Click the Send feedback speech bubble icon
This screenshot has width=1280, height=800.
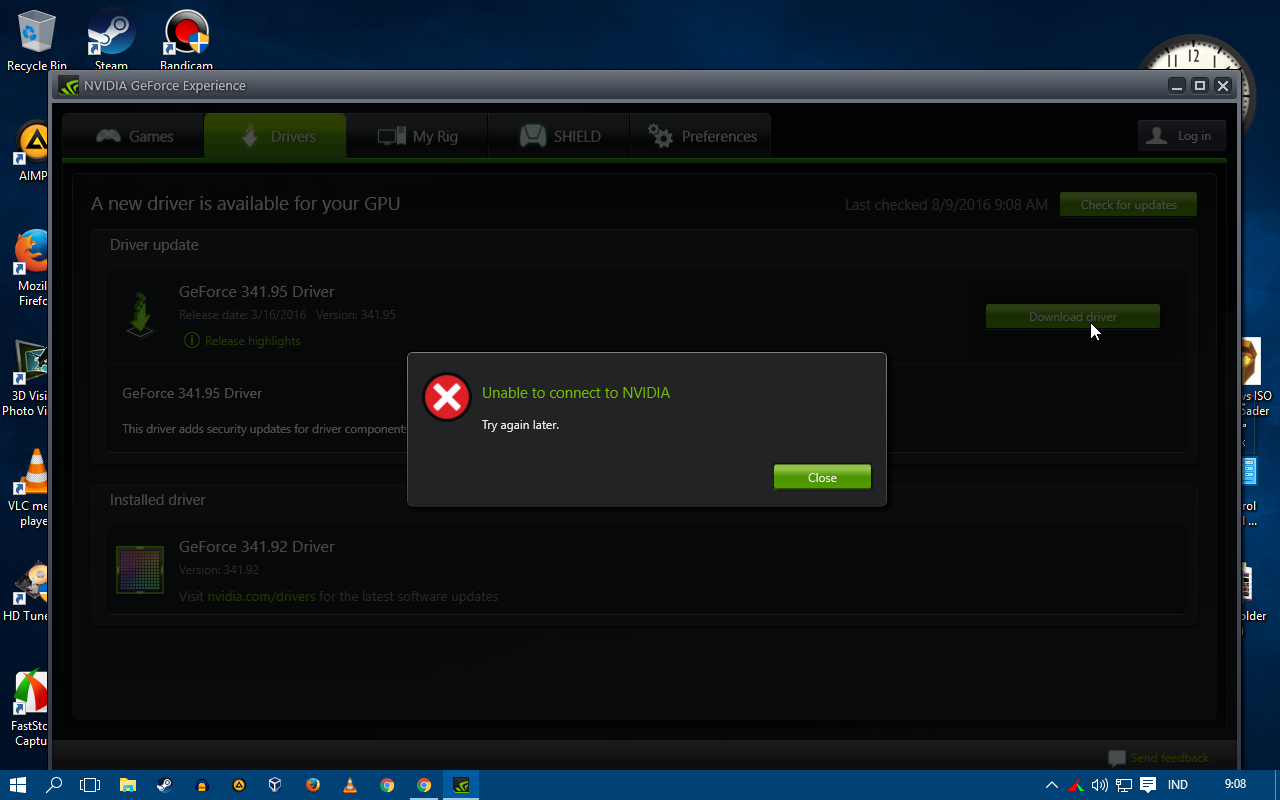[x=1117, y=759]
